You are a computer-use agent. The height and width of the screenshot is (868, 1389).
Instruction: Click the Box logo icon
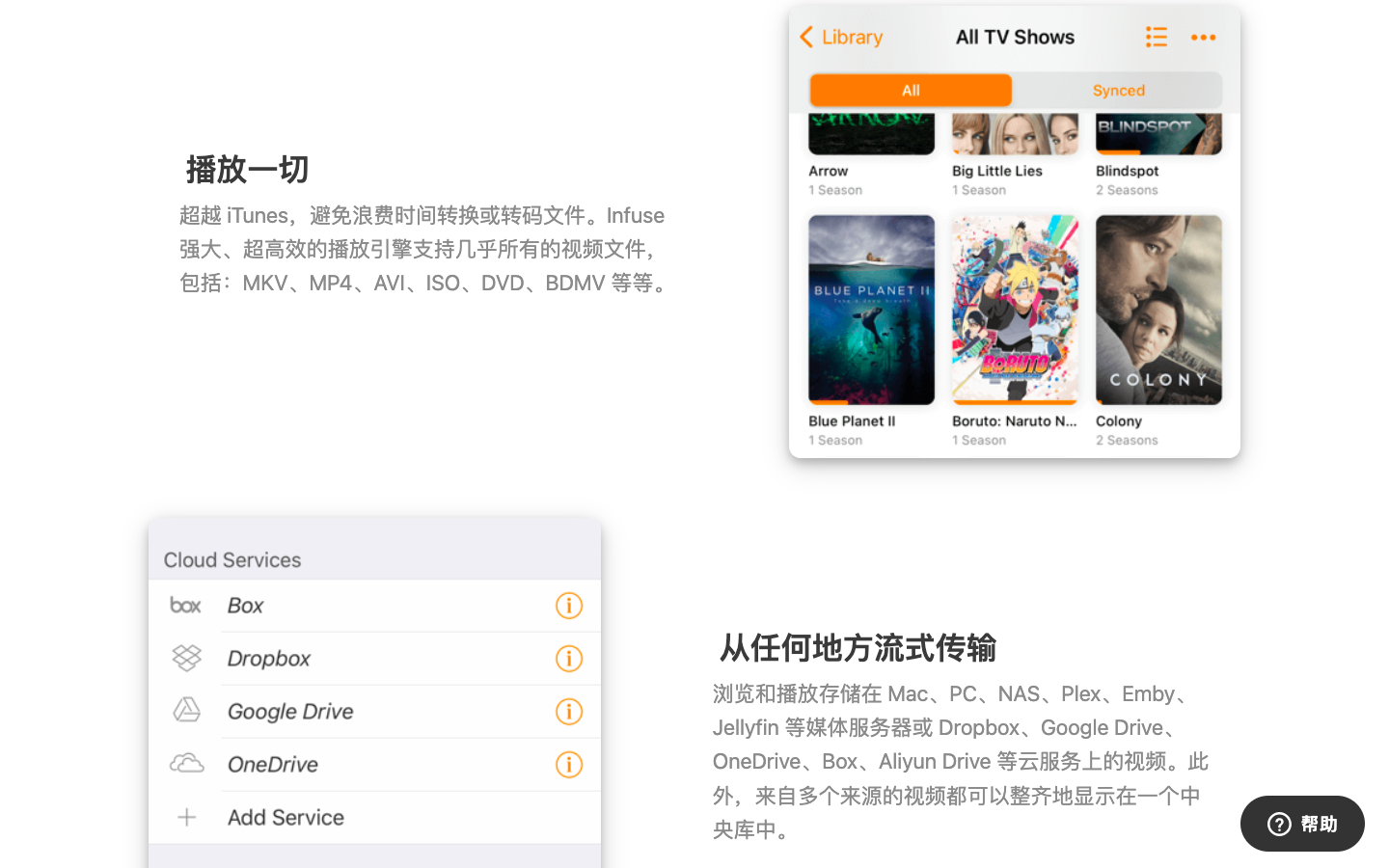[x=185, y=605]
